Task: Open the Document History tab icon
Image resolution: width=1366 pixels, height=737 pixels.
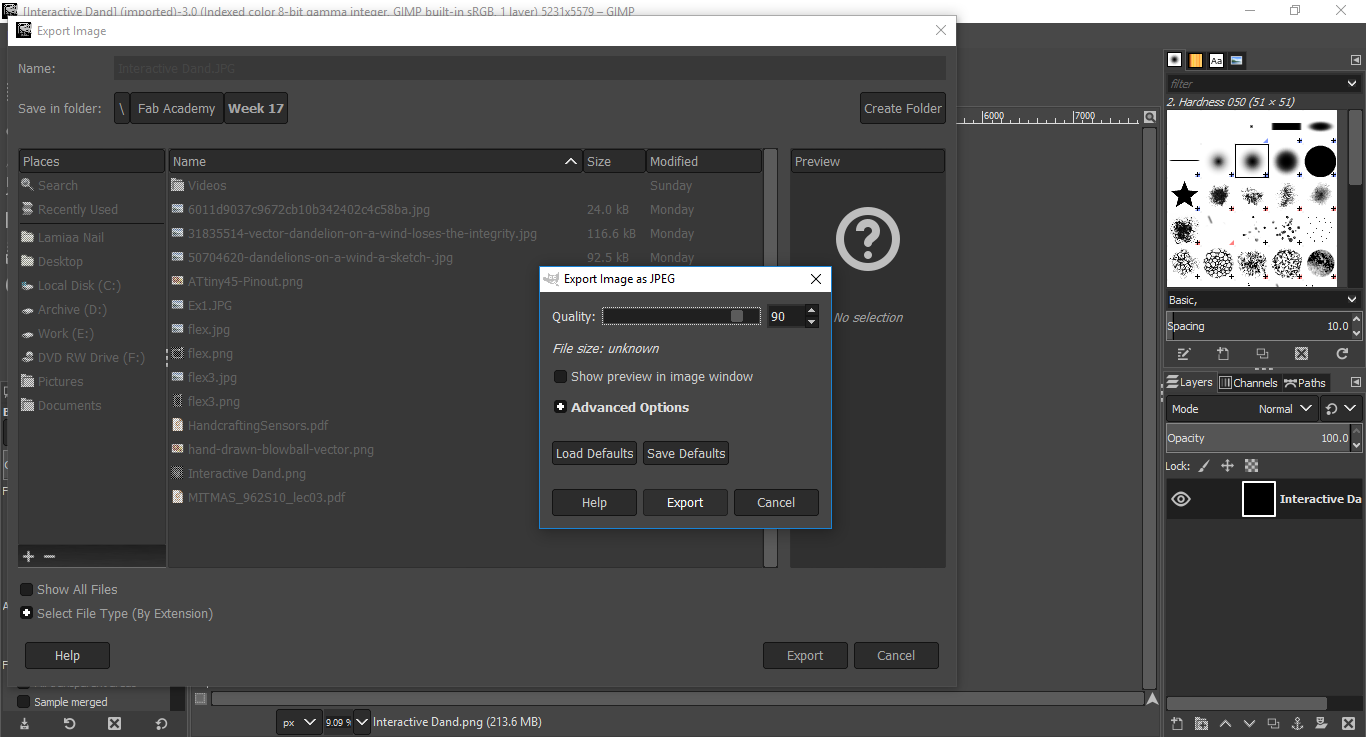Action: pyautogui.click(x=1237, y=60)
